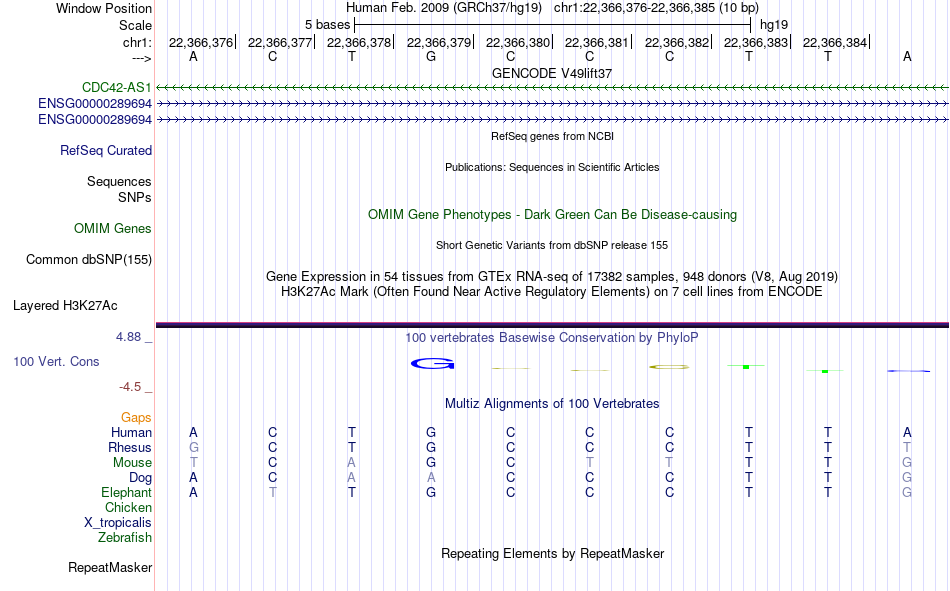Click the faded G in the Rhesus row first column

pyautogui.click(x=194, y=447)
